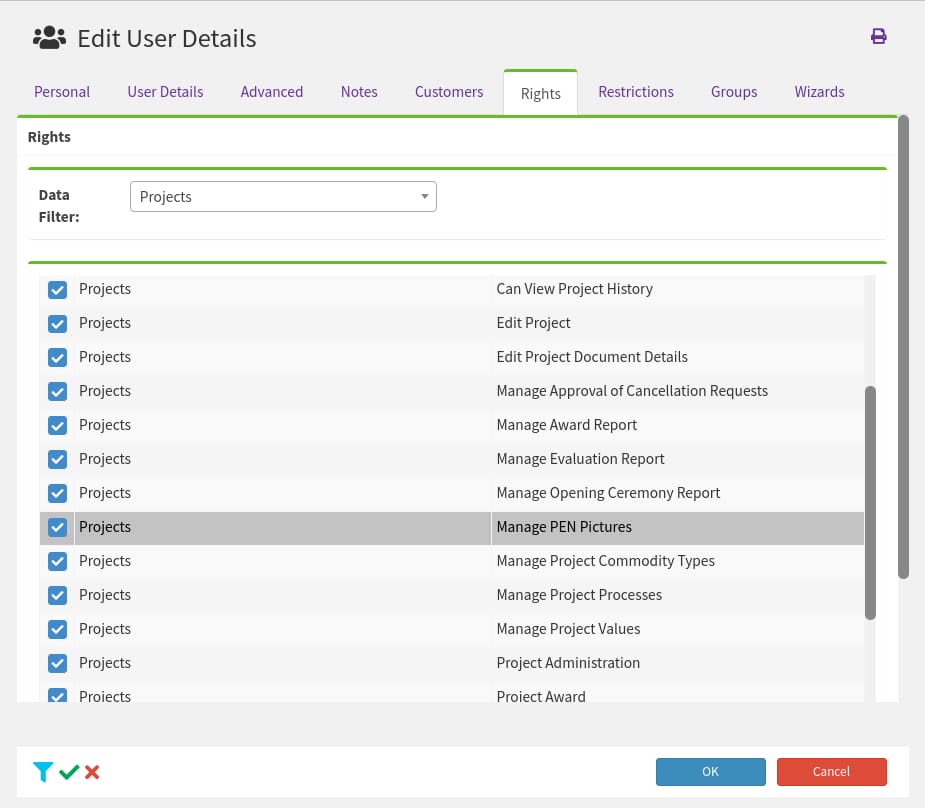The height and width of the screenshot is (808, 925).
Task: Open the Groups tab
Action: (x=733, y=92)
